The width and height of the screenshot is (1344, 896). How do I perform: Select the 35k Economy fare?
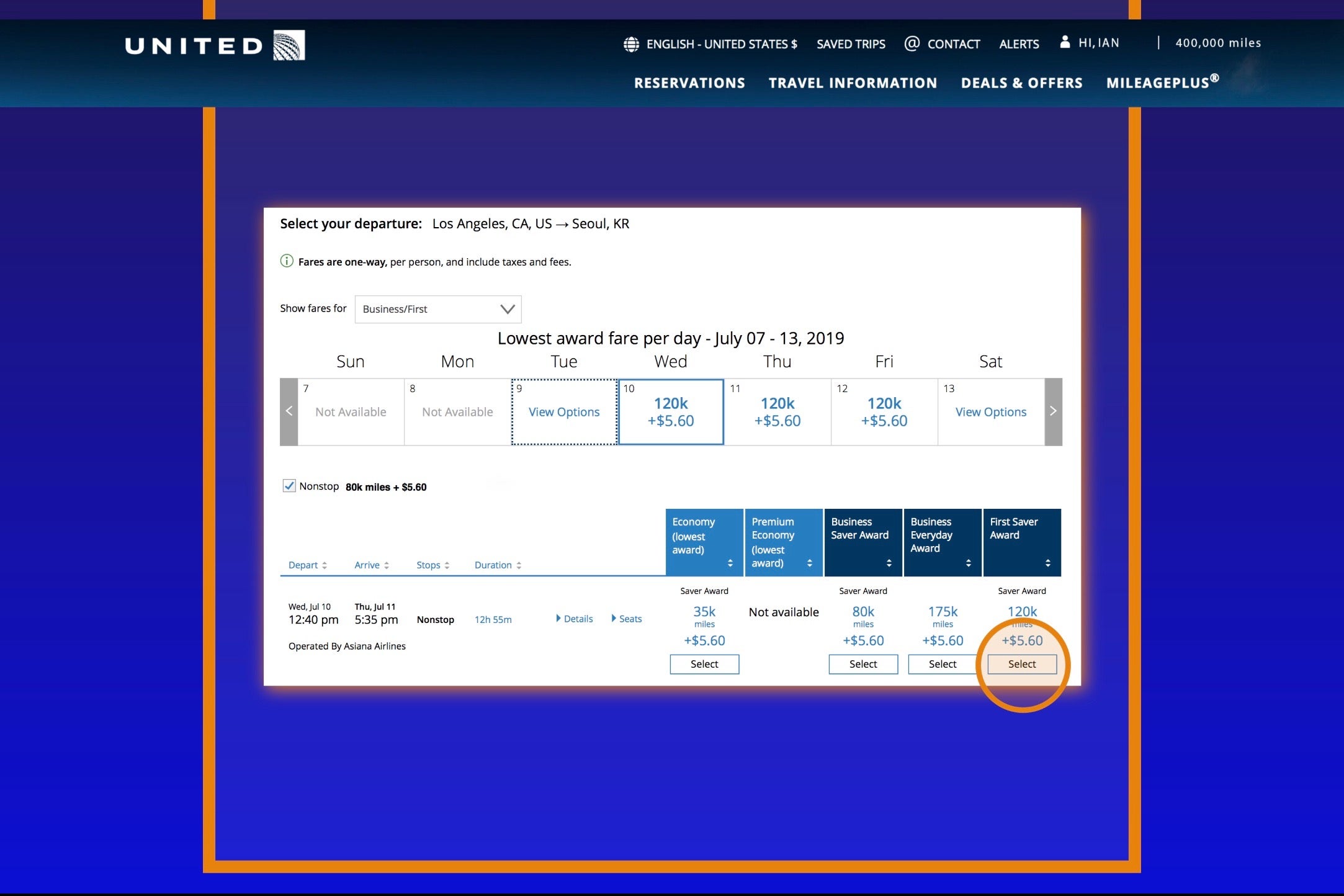(704, 664)
